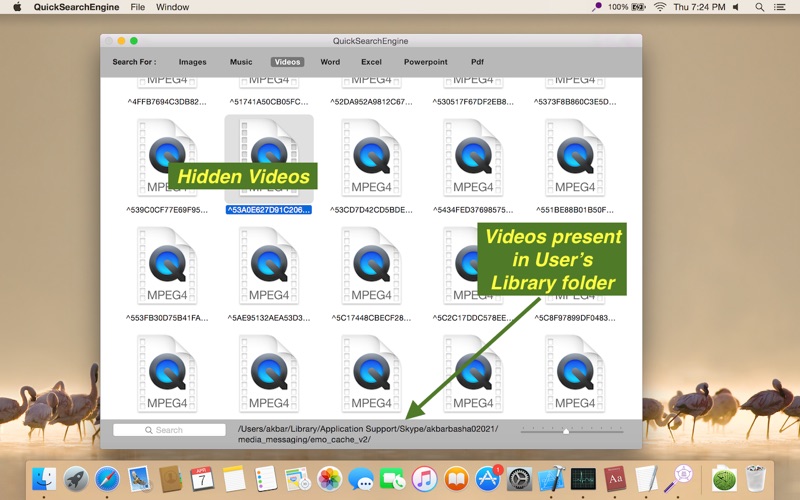800x500 pixels.
Task: Open Dictionary from the Dock
Action: (615, 480)
